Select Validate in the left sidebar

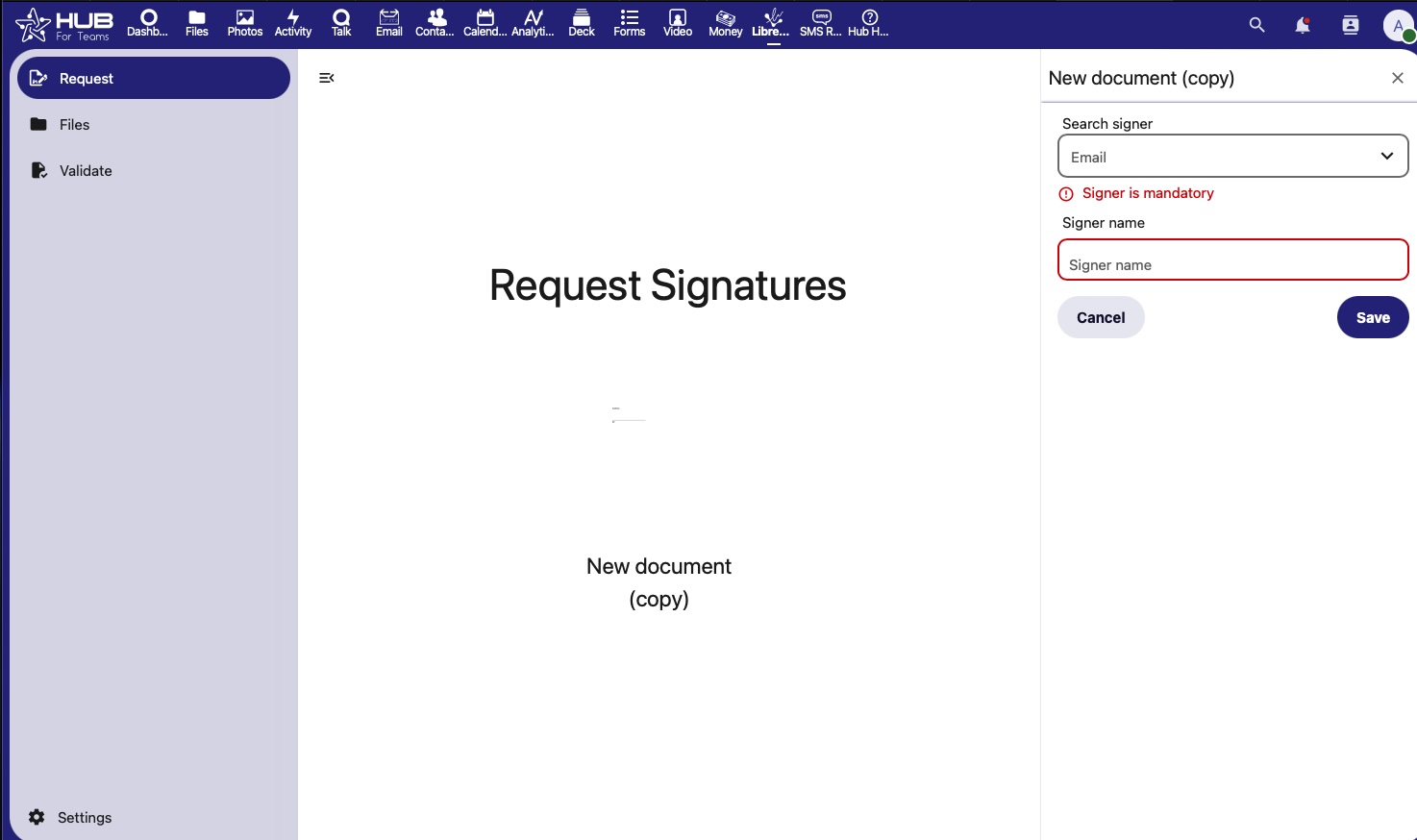pyautogui.click(x=86, y=171)
